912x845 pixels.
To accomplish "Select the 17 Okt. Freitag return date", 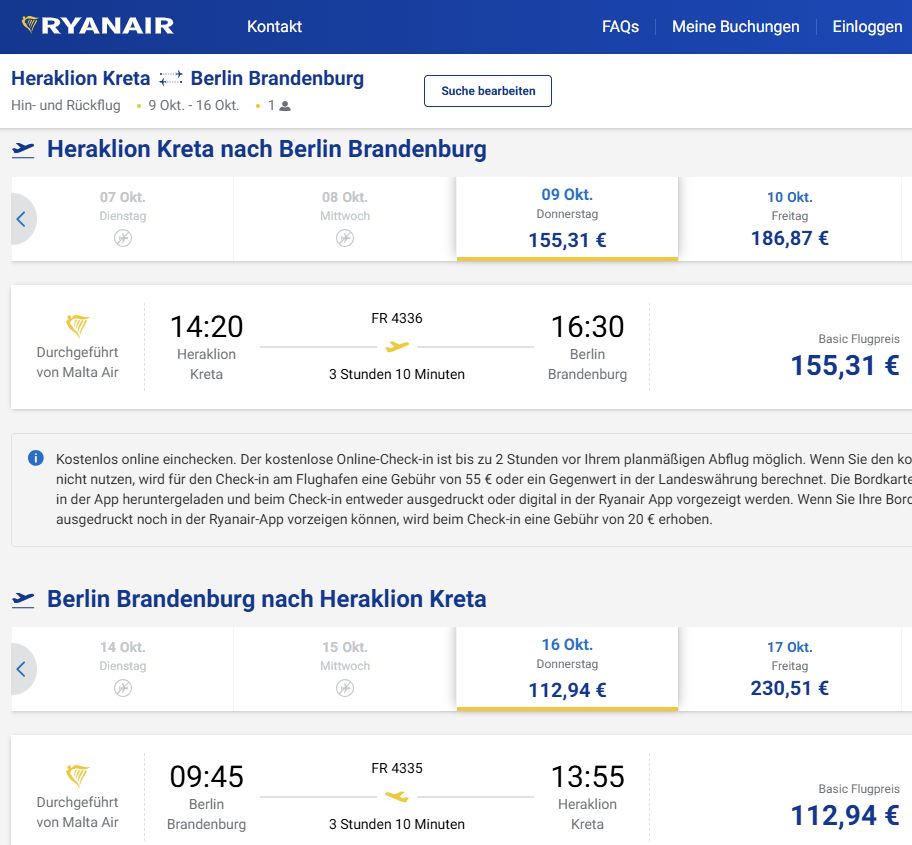I will (x=789, y=668).
